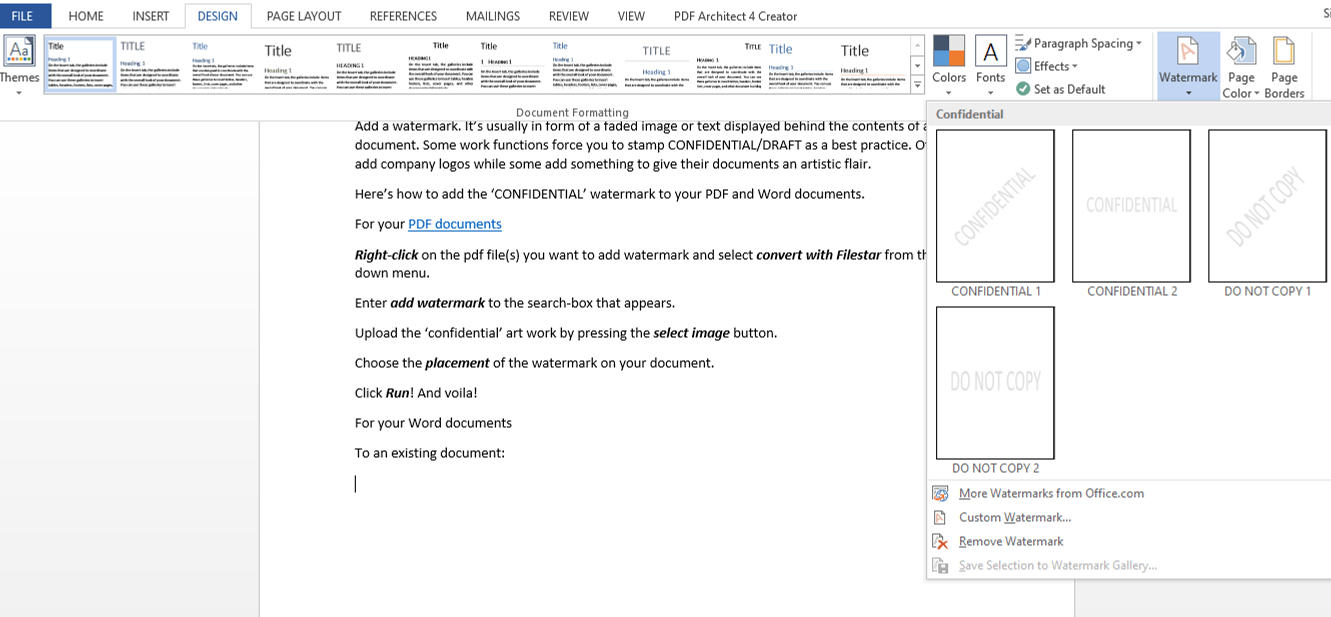Move the style gallery down one row
Image resolution: width=1331 pixels, height=617 pixels.
click(x=918, y=66)
